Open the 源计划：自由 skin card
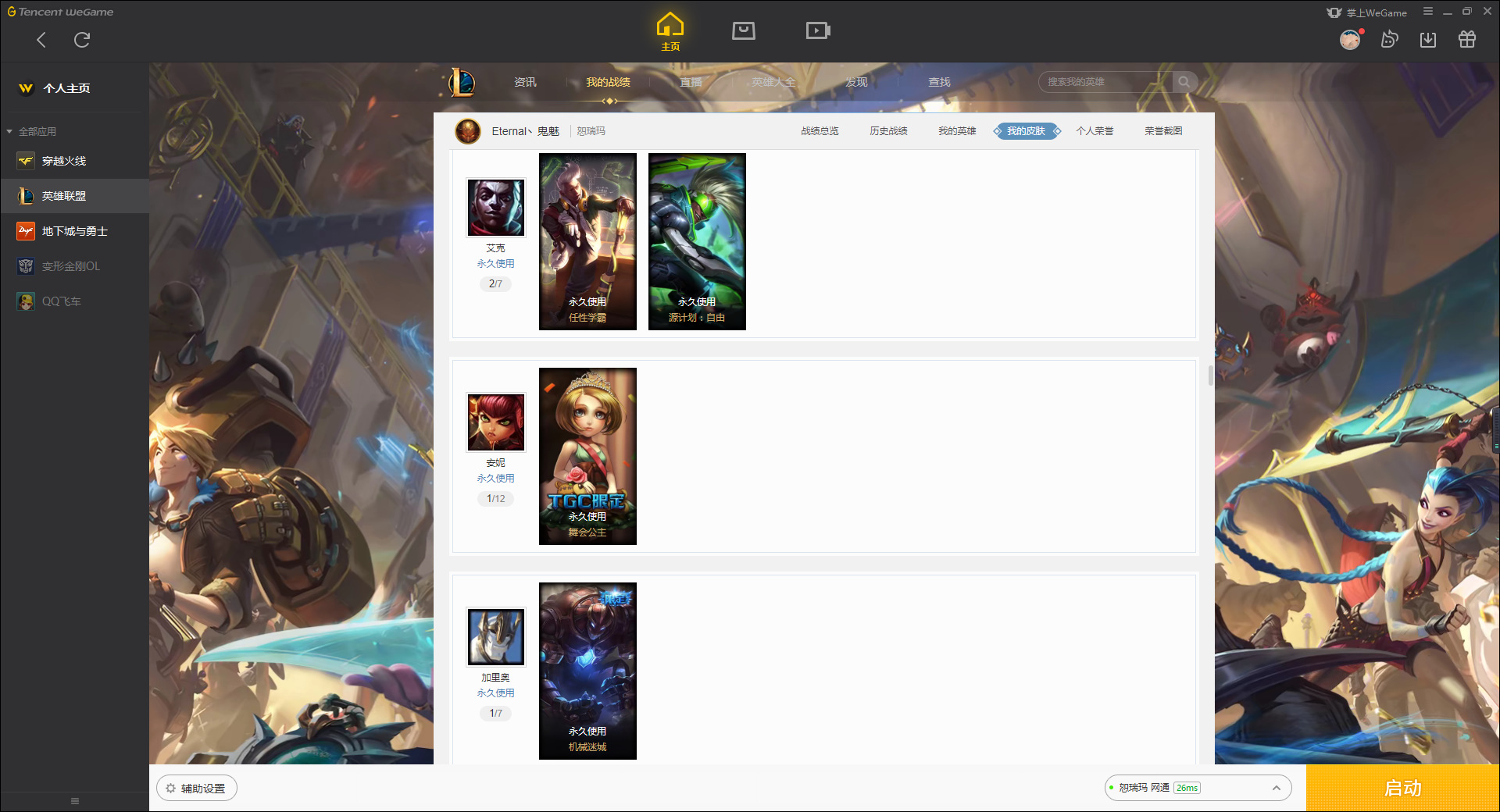 coord(697,241)
